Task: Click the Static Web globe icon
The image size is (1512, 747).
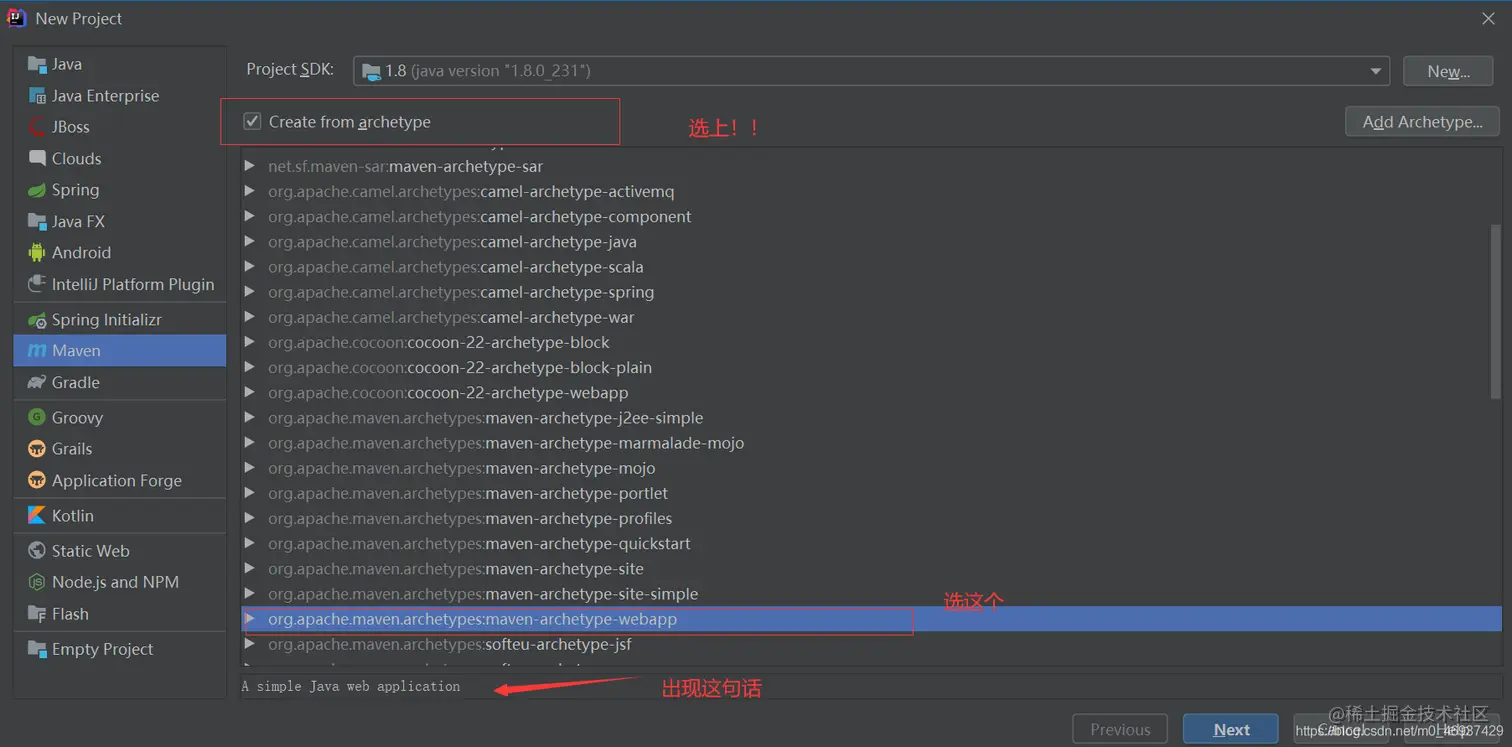Action: pos(37,551)
